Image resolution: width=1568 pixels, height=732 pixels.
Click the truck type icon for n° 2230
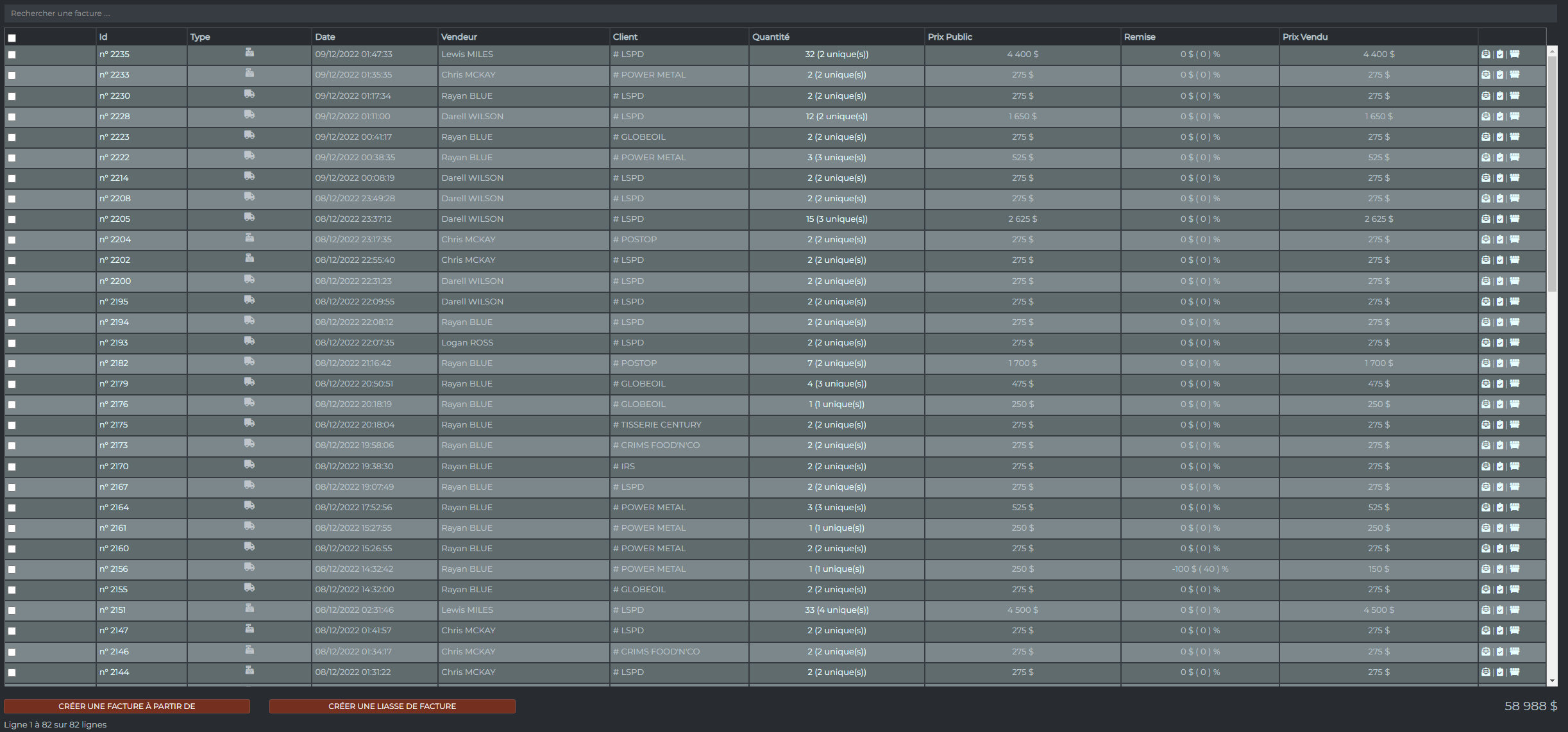click(x=249, y=94)
